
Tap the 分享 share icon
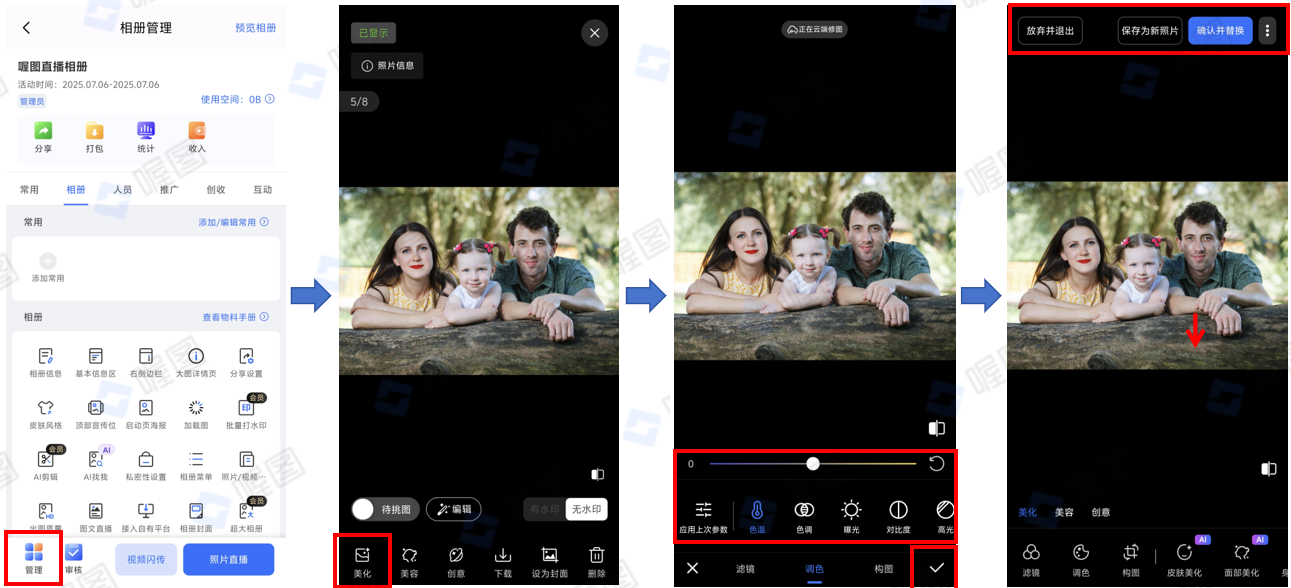pos(43,131)
